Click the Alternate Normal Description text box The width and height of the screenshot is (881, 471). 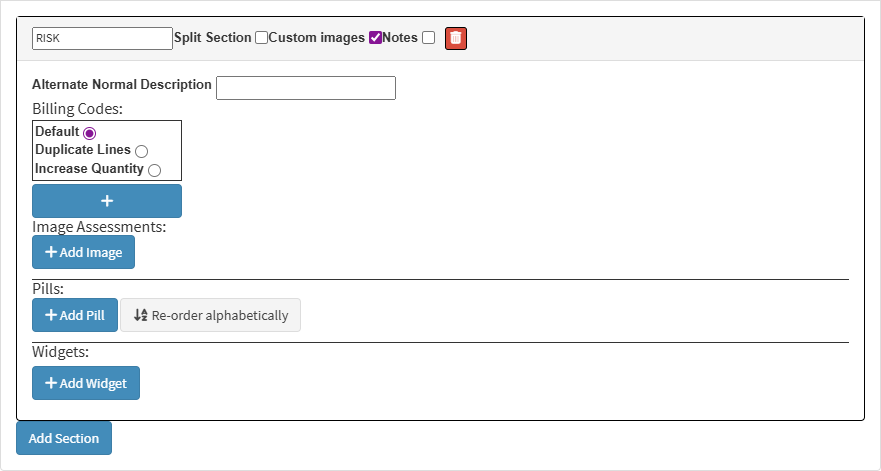306,88
